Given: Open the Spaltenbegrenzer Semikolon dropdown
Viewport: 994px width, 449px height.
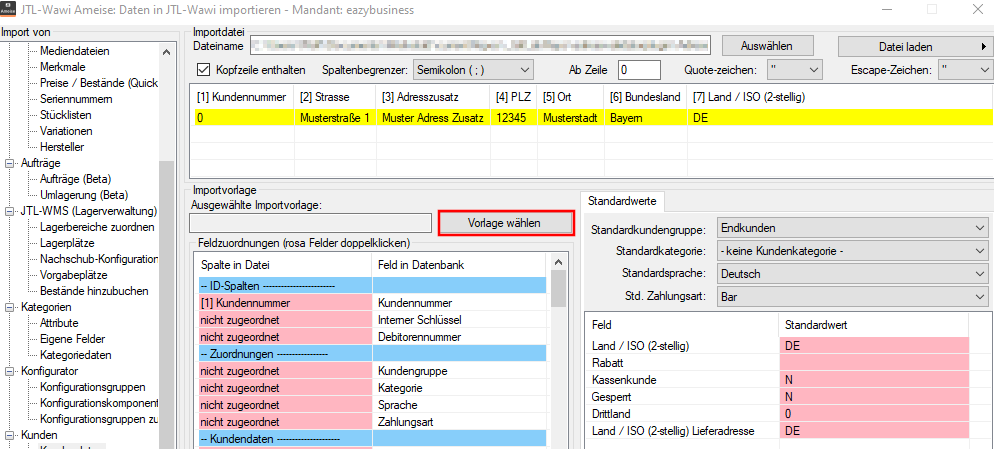Looking at the screenshot, I should click(474, 70).
